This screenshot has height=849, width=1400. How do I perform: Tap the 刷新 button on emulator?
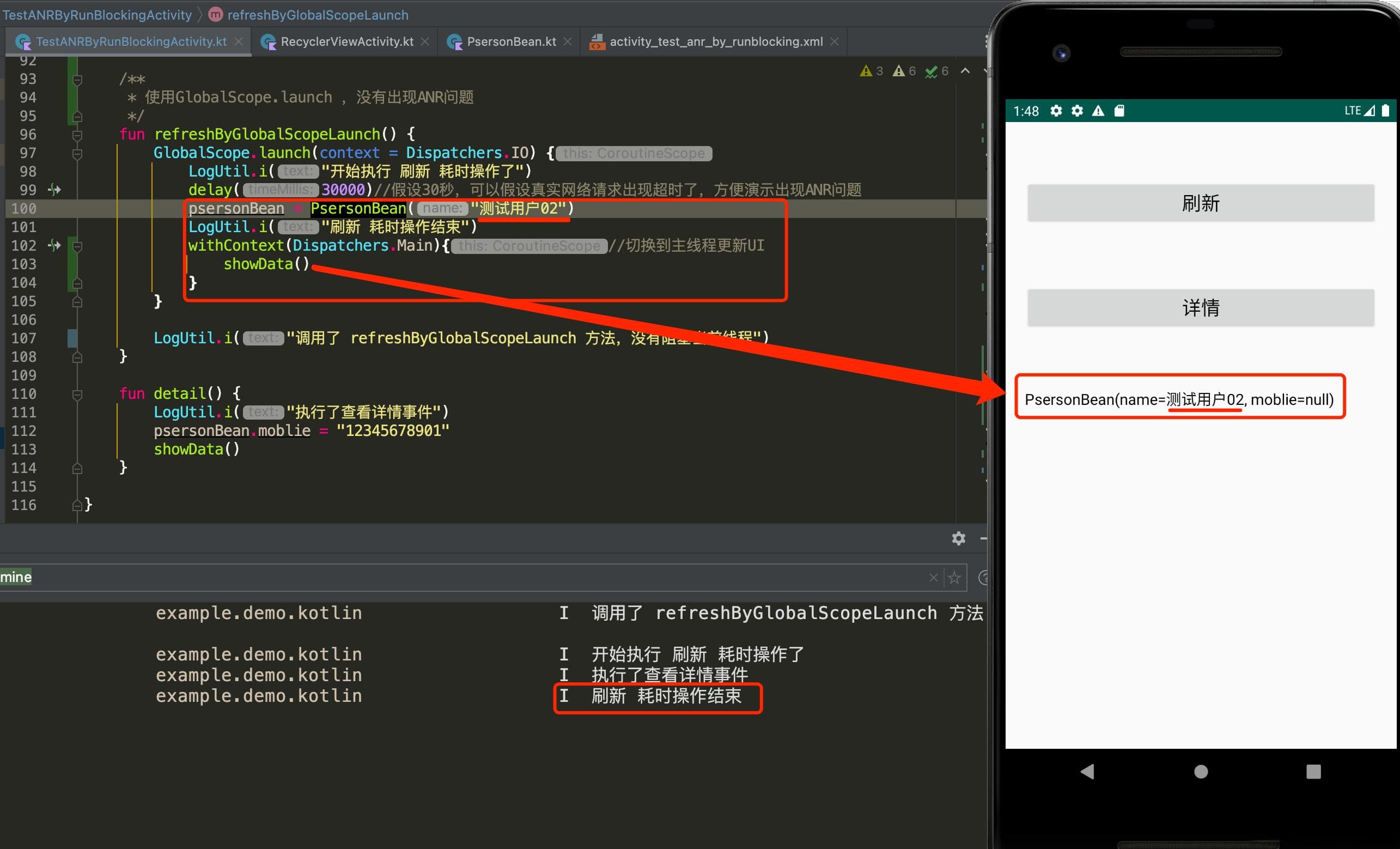[1201, 203]
